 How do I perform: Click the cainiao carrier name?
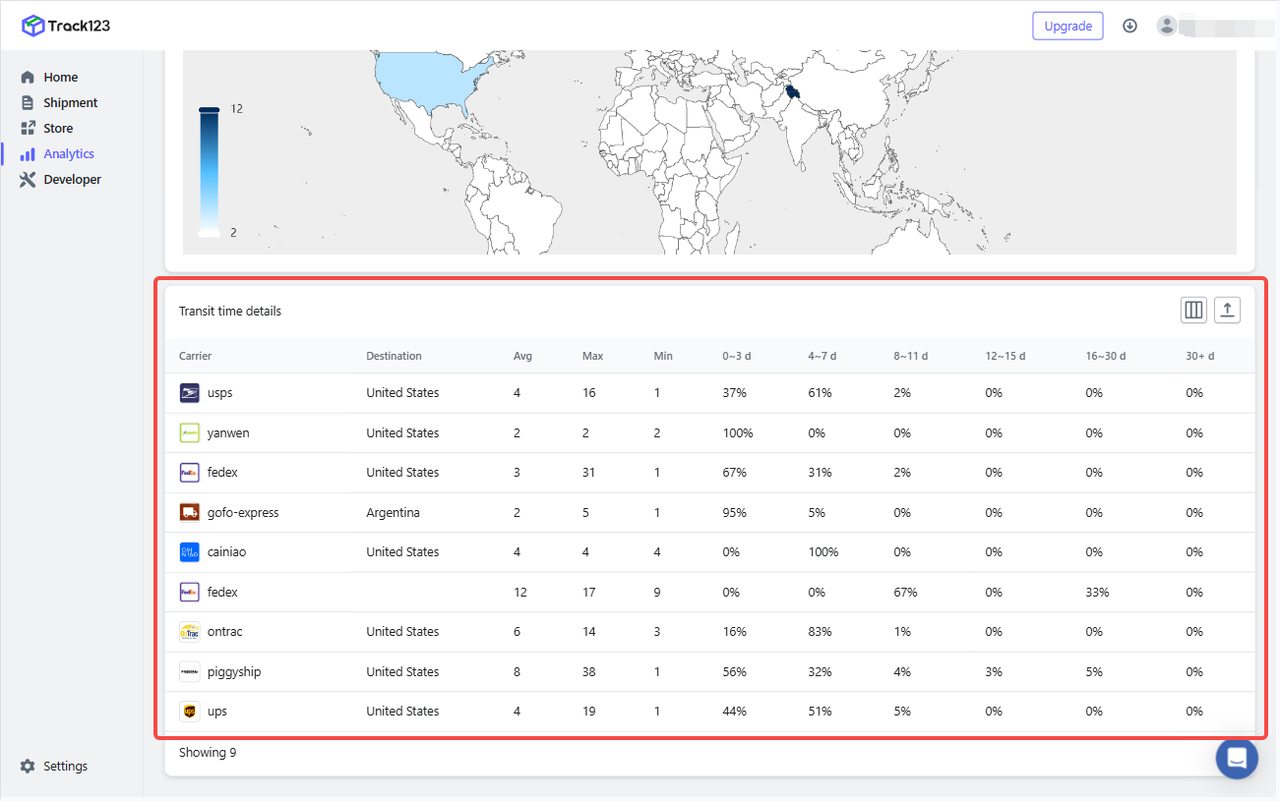click(x=227, y=552)
